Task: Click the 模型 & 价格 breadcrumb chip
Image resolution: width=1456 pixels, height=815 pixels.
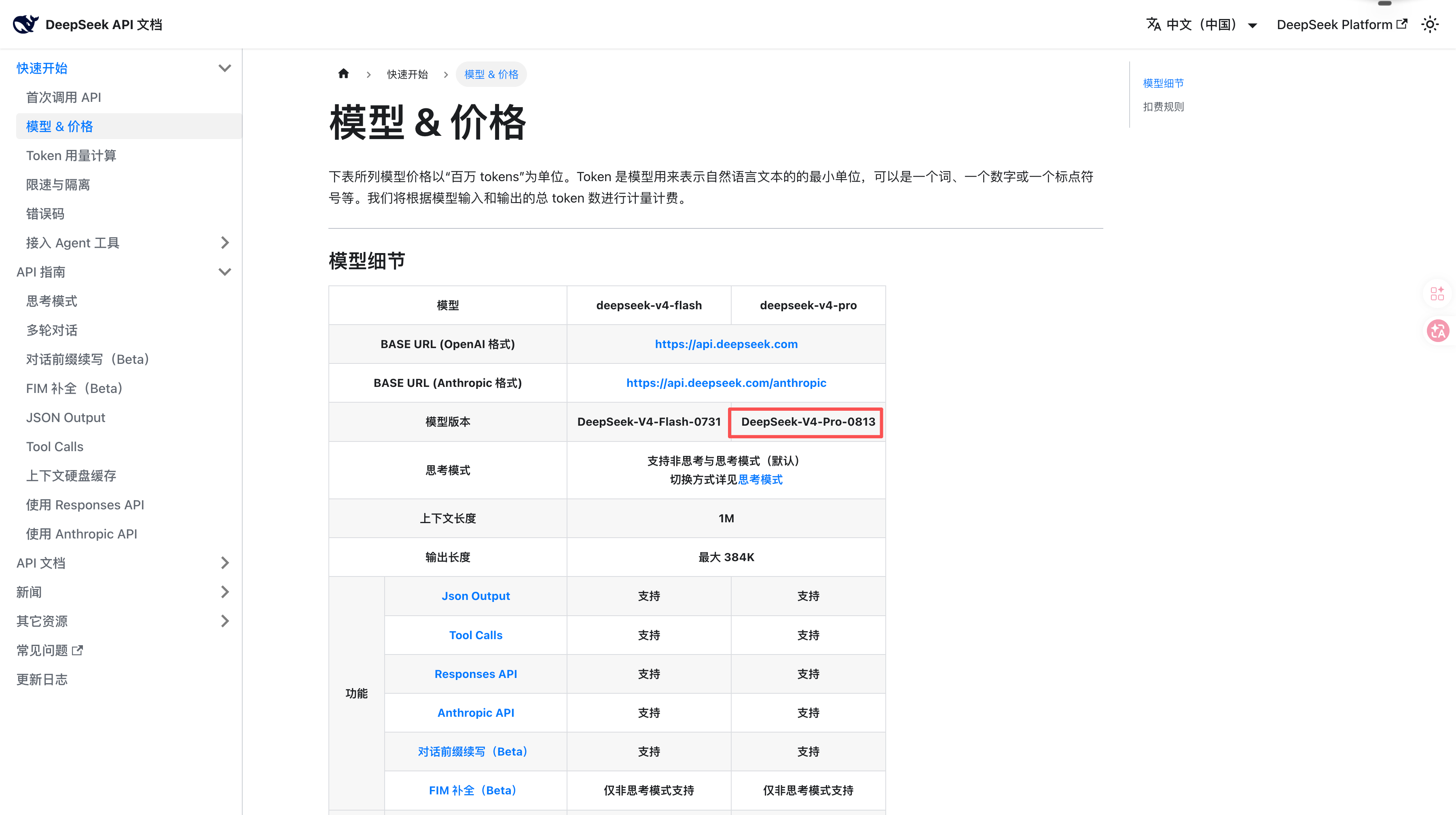Action: (491, 74)
